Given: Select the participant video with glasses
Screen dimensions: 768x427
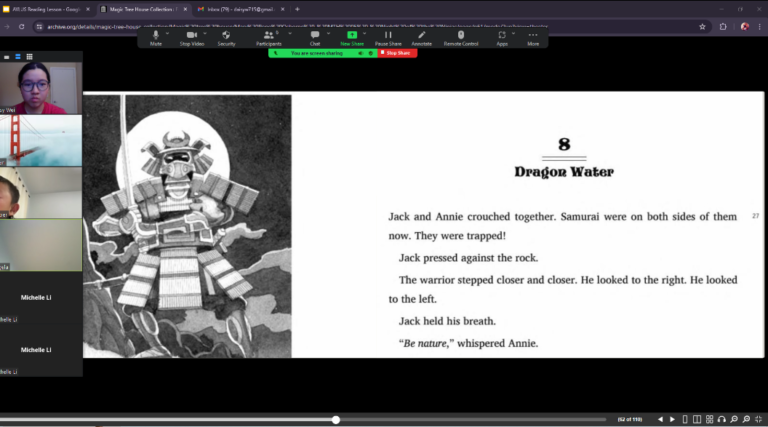Looking at the screenshot, I should pyautogui.click(x=41, y=88).
